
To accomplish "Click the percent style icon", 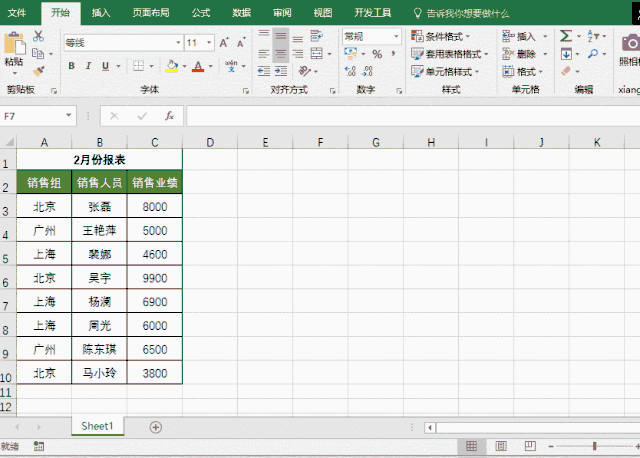I will [x=377, y=54].
